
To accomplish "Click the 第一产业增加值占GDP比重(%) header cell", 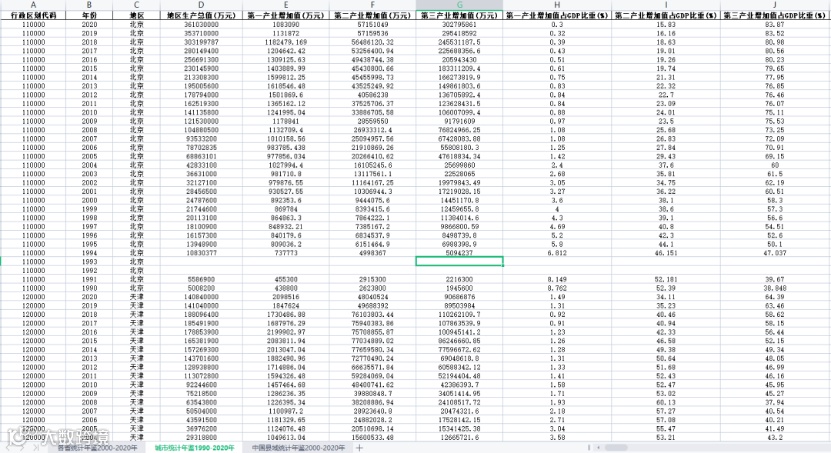I will pyautogui.click(x=557, y=15).
